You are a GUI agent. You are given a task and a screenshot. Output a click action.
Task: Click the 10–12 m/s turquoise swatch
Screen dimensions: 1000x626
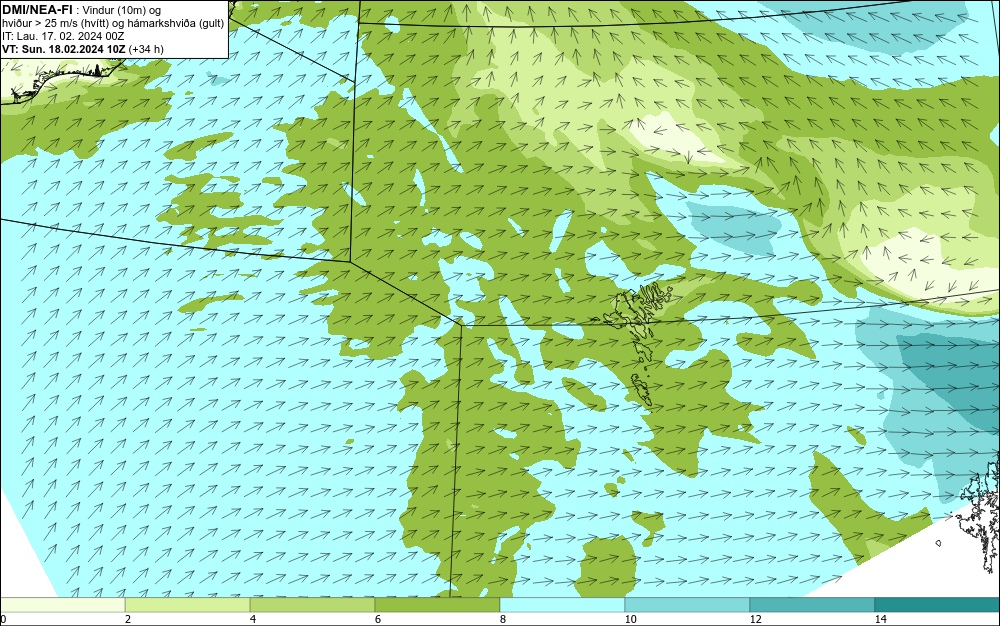(688, 605)
